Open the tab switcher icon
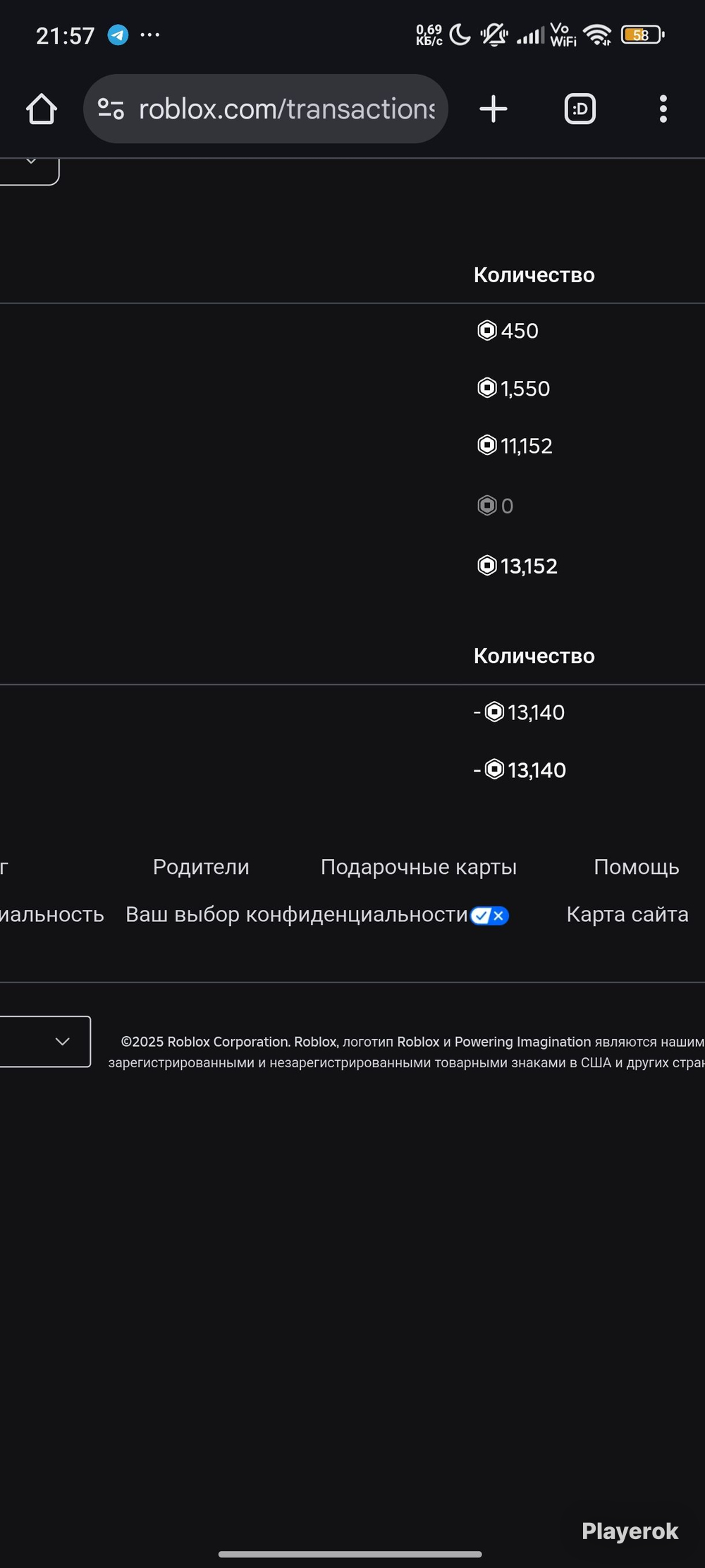The width and height of the screenshot is (705, 1568). 580,109
